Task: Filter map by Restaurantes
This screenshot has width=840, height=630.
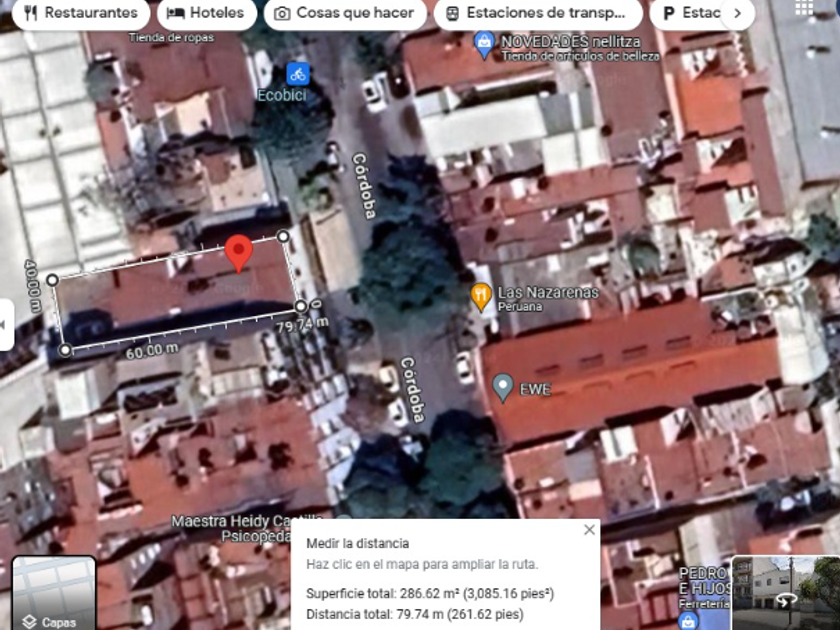Action: tap(81, 13)
